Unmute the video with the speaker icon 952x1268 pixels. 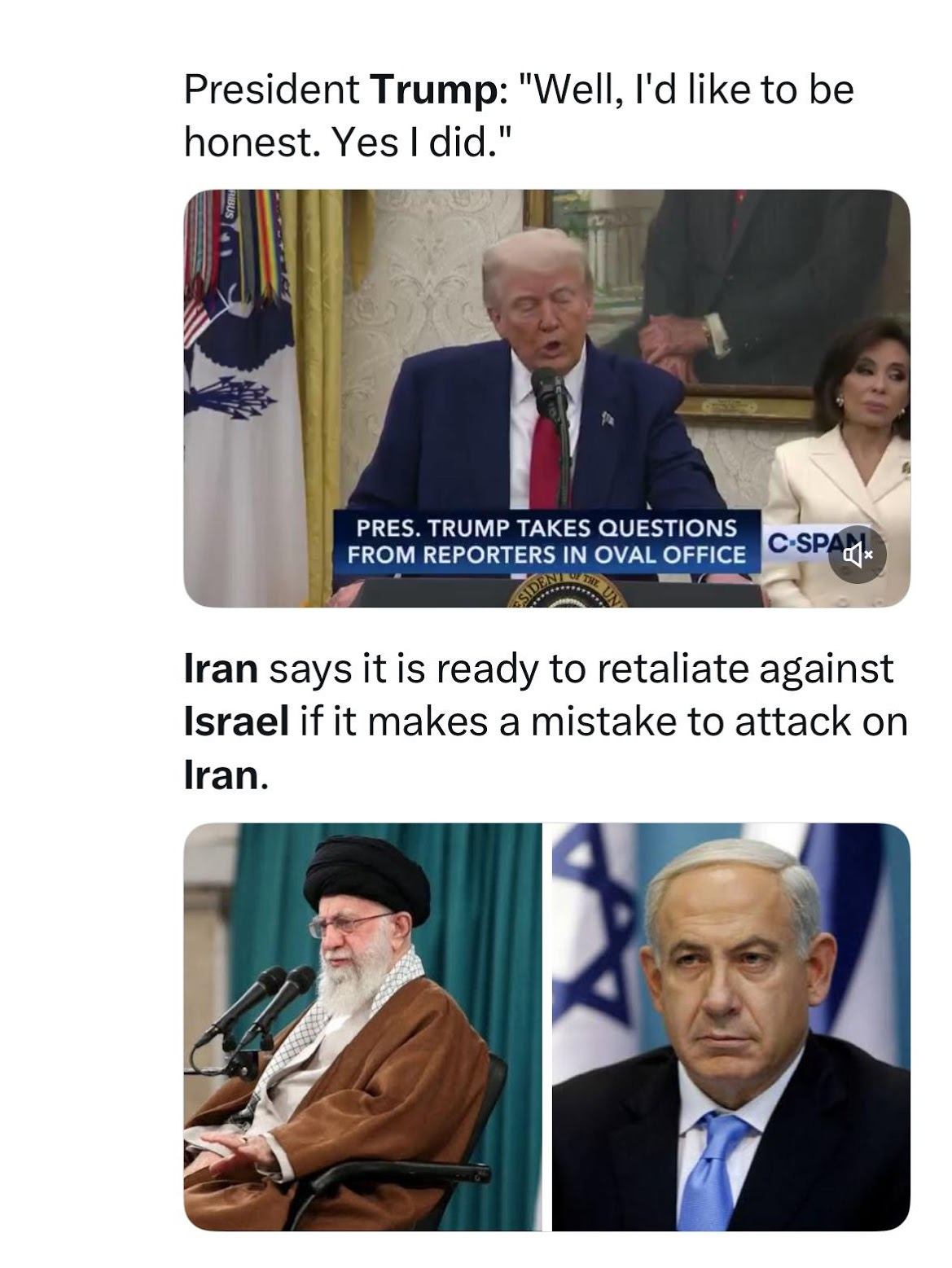click(x=858, y=555)
